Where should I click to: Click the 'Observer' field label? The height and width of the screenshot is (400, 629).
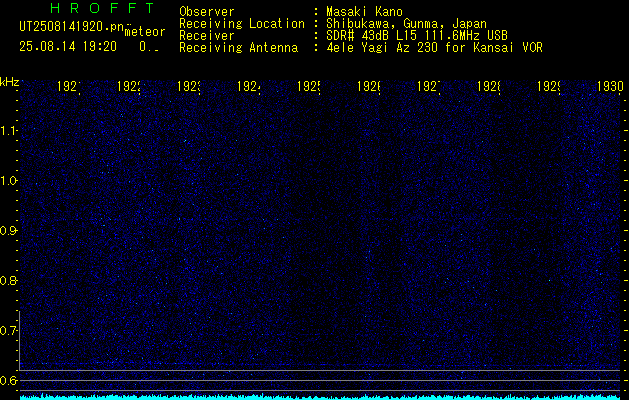coord(207,12)
